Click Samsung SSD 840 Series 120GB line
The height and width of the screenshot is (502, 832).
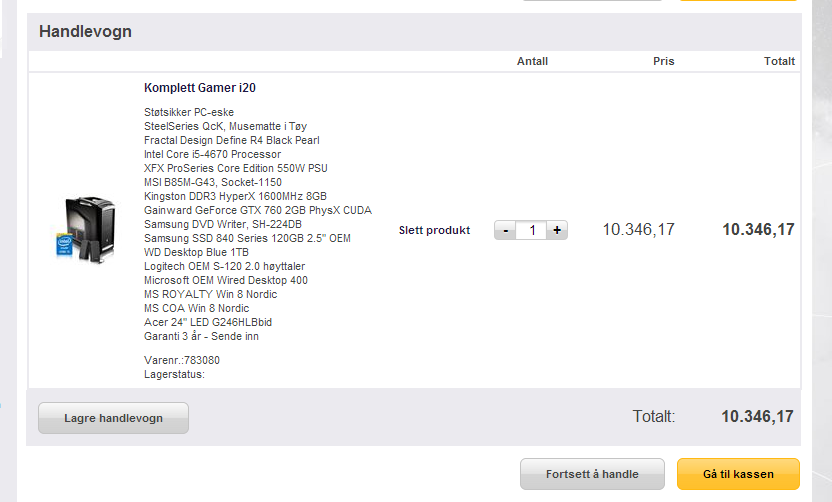(247, 238)
